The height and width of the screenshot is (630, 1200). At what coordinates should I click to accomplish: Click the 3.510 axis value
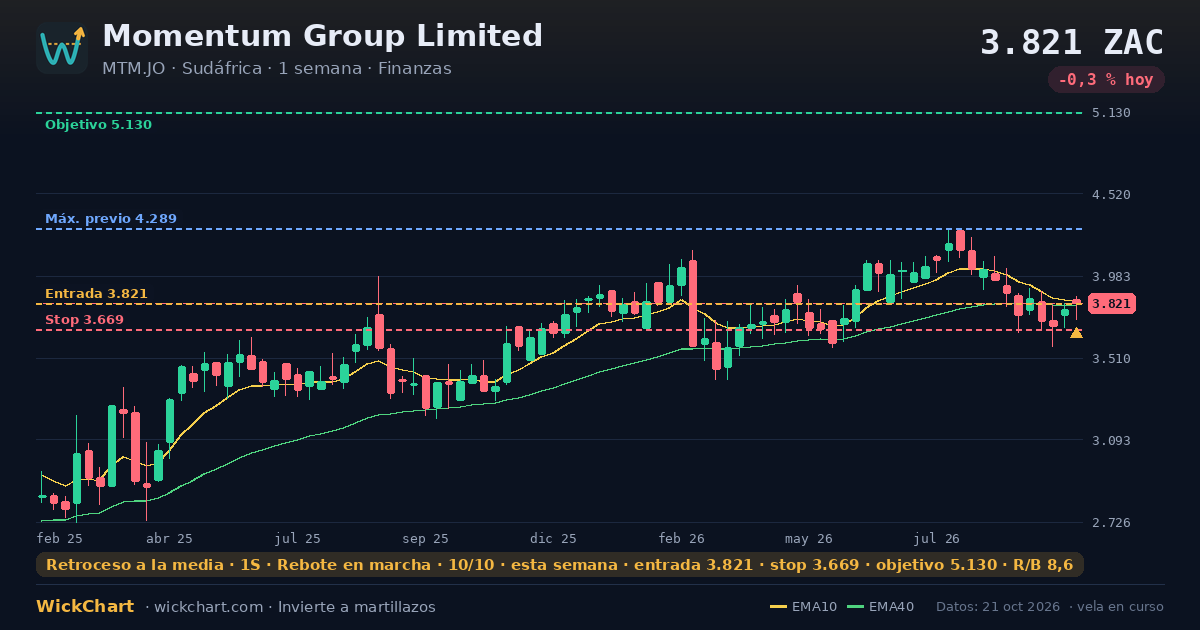pyautogui.click(x=1112, y=359)
